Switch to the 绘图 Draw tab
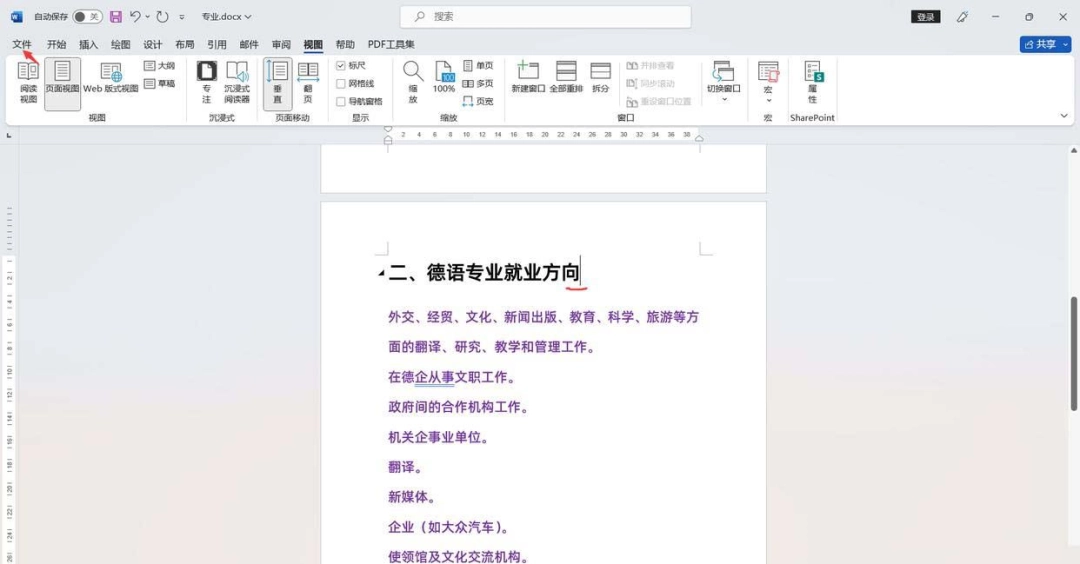Viewport: 1080px width, 564px height. click(121, 44)
